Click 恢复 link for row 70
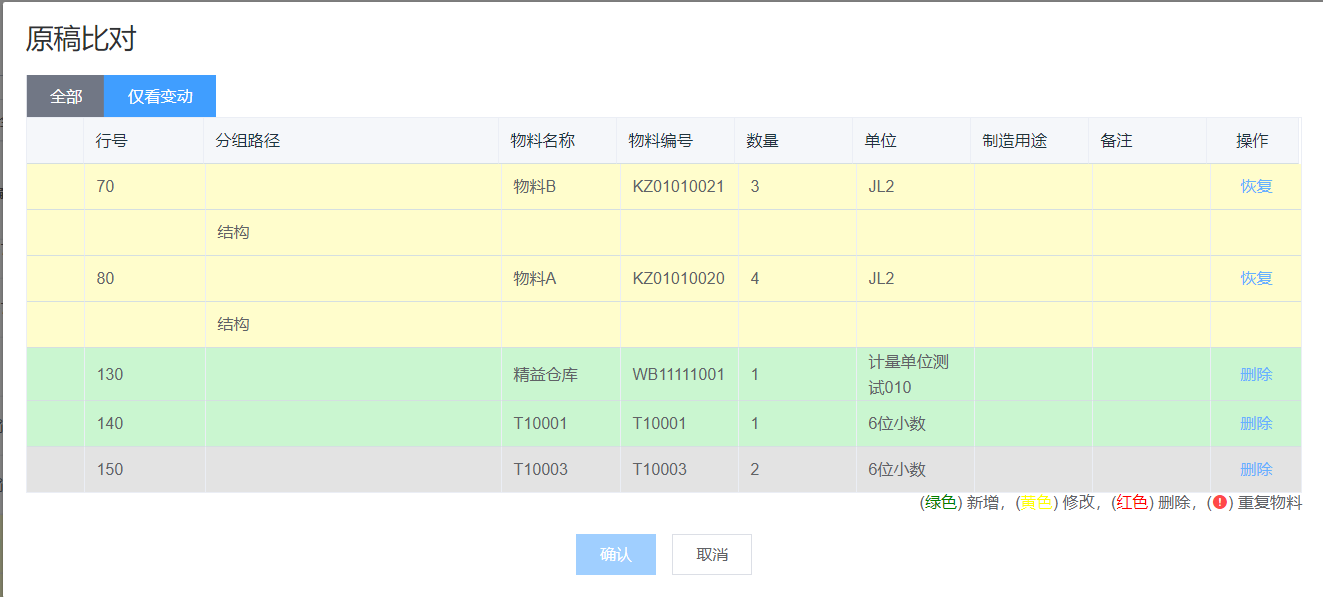 1256,186
